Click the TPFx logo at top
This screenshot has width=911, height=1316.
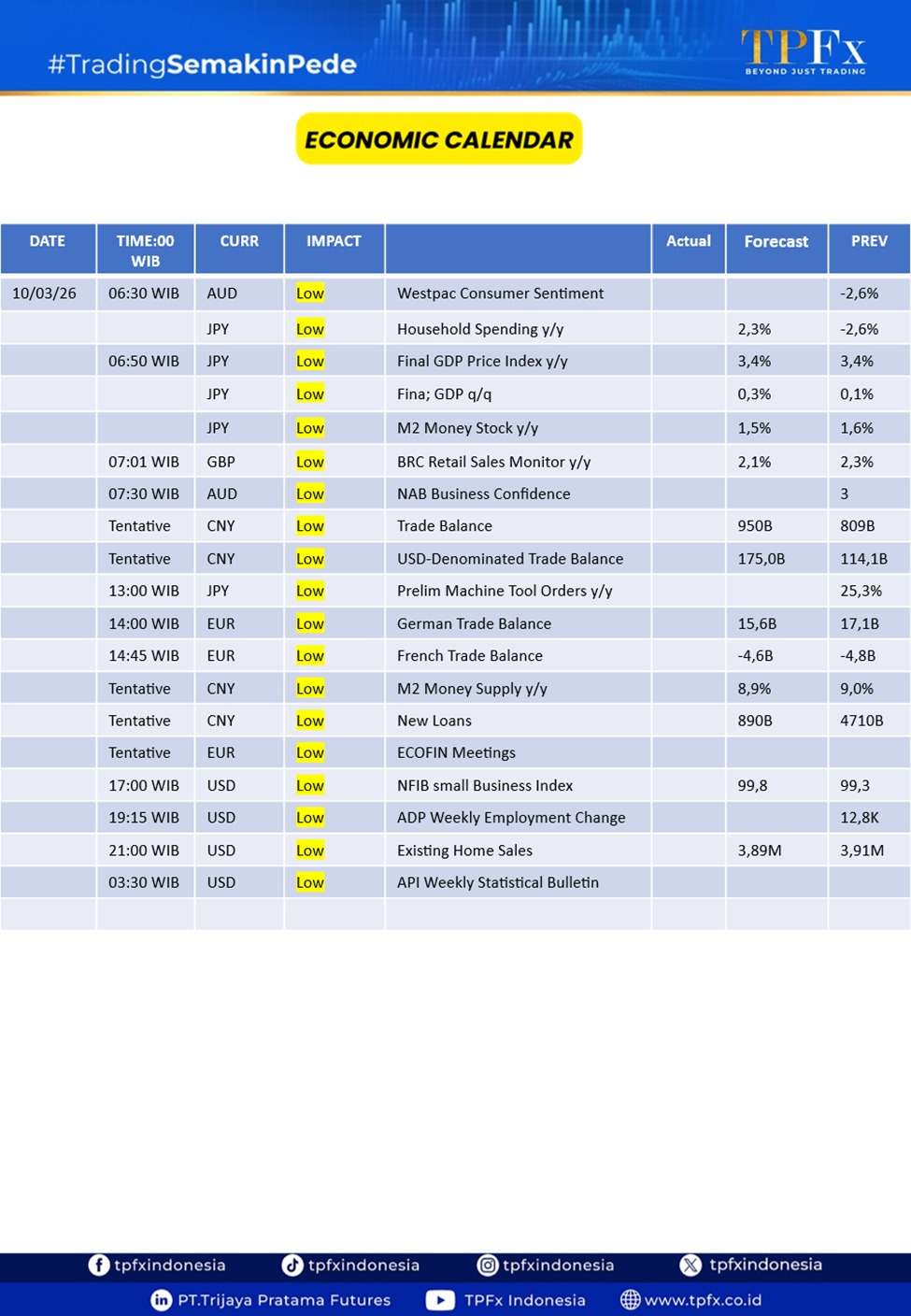click(804, 51)
